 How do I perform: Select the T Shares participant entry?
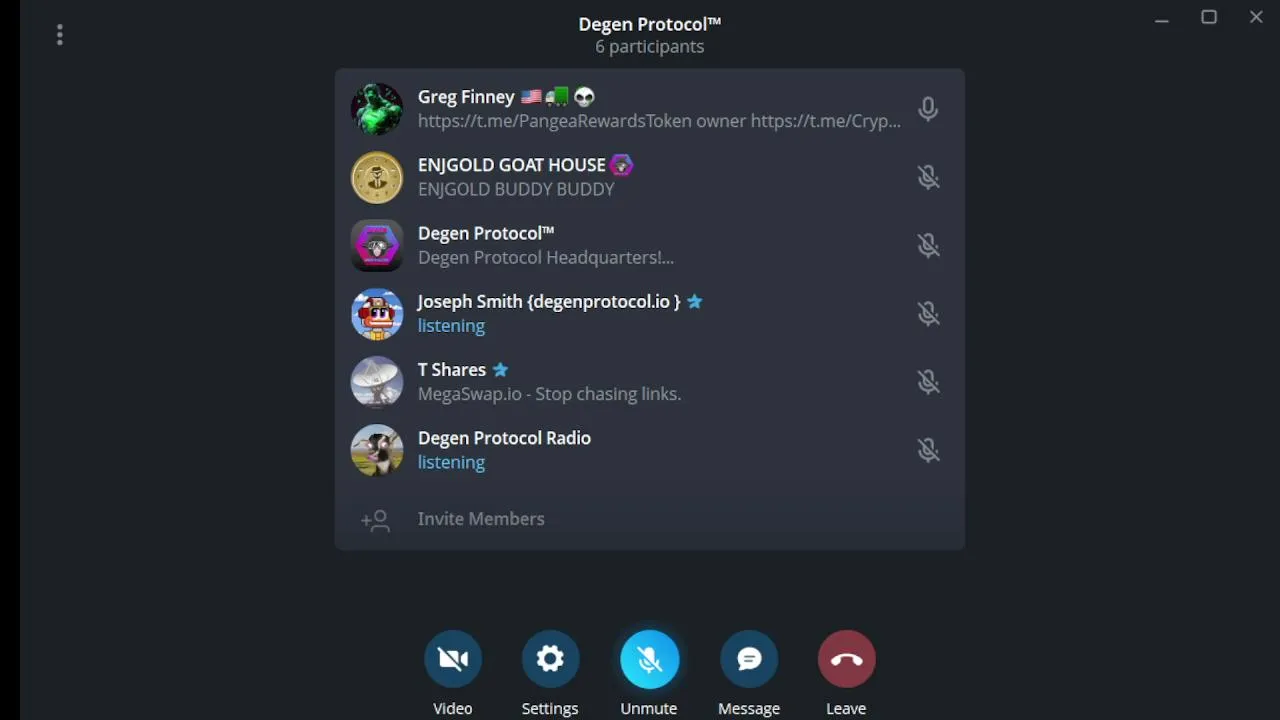650,381
